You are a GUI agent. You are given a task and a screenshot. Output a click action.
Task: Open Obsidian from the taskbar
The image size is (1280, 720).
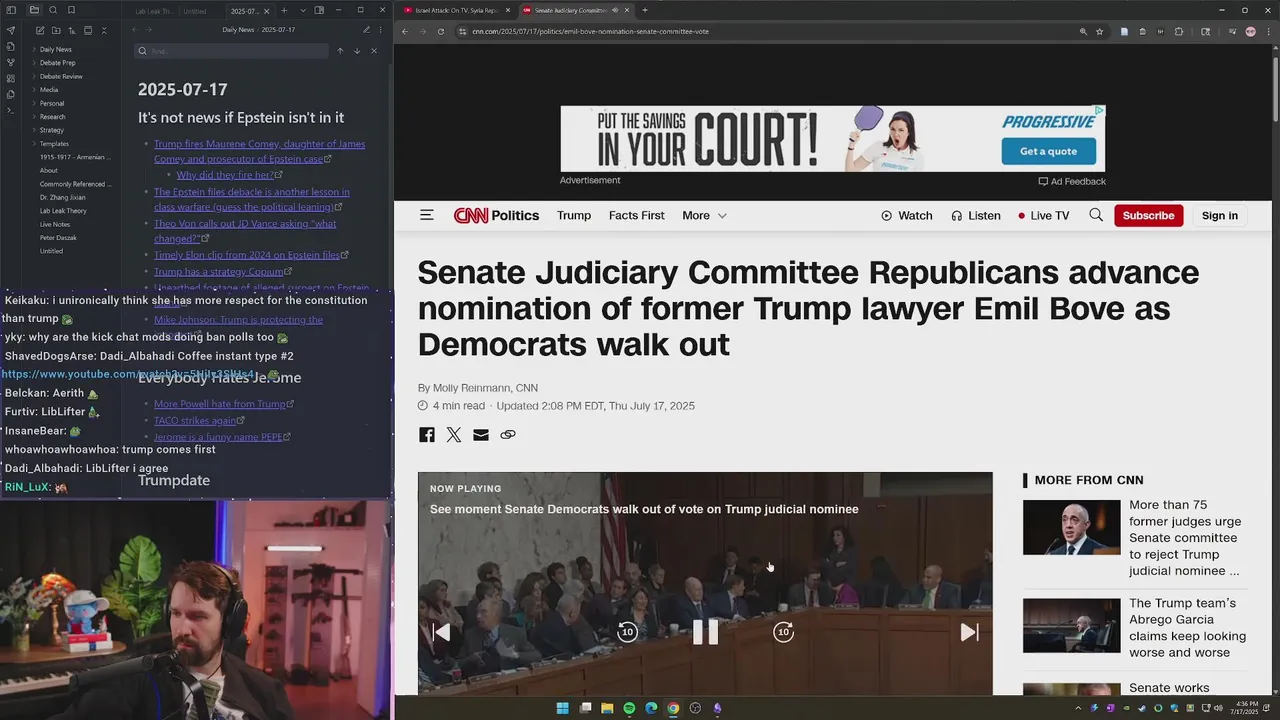[717, 708]
